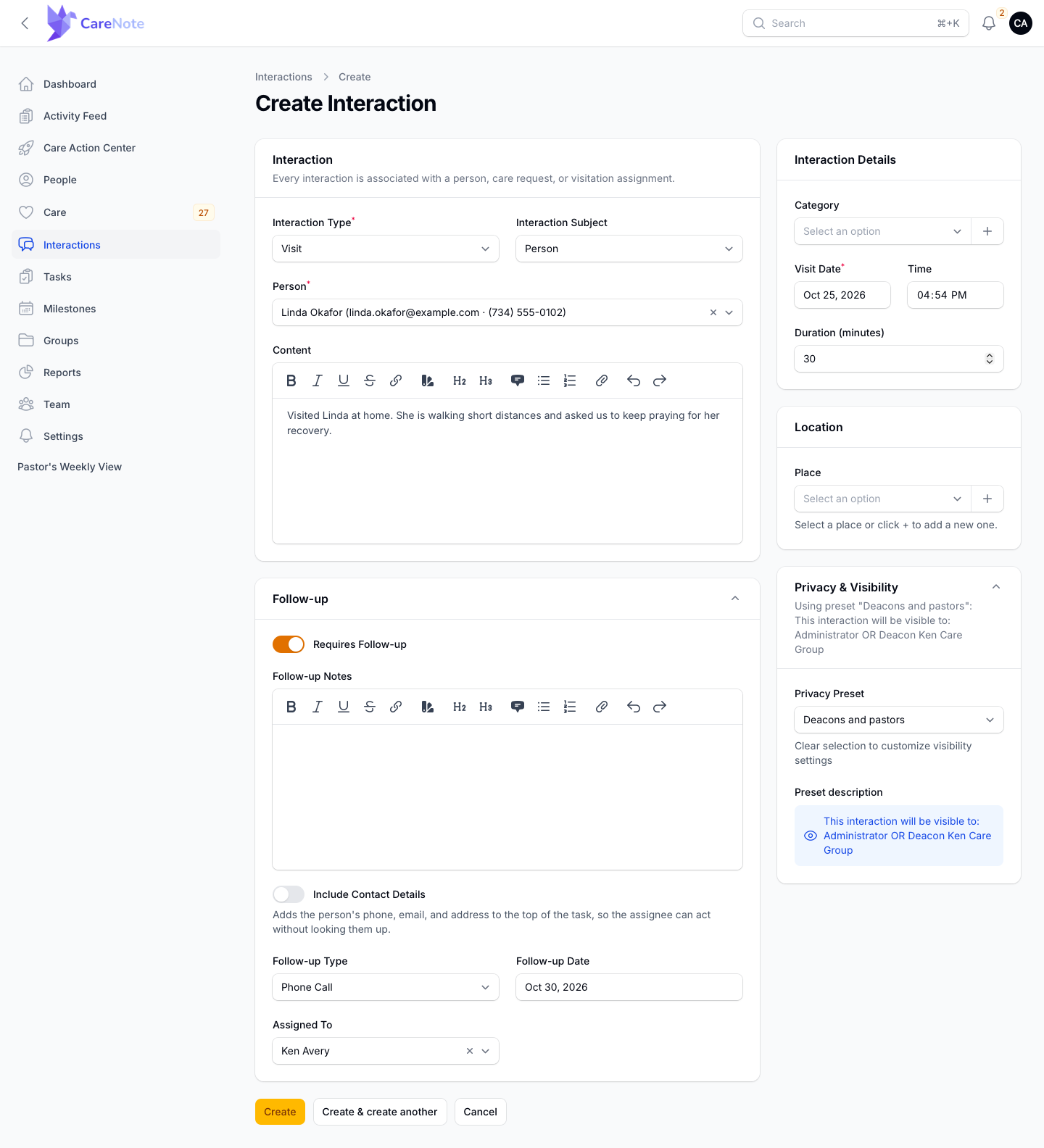Redo the edit in the Content editor
Viewport: 1044px width, 1148px height.
click(x=660, y=380)
